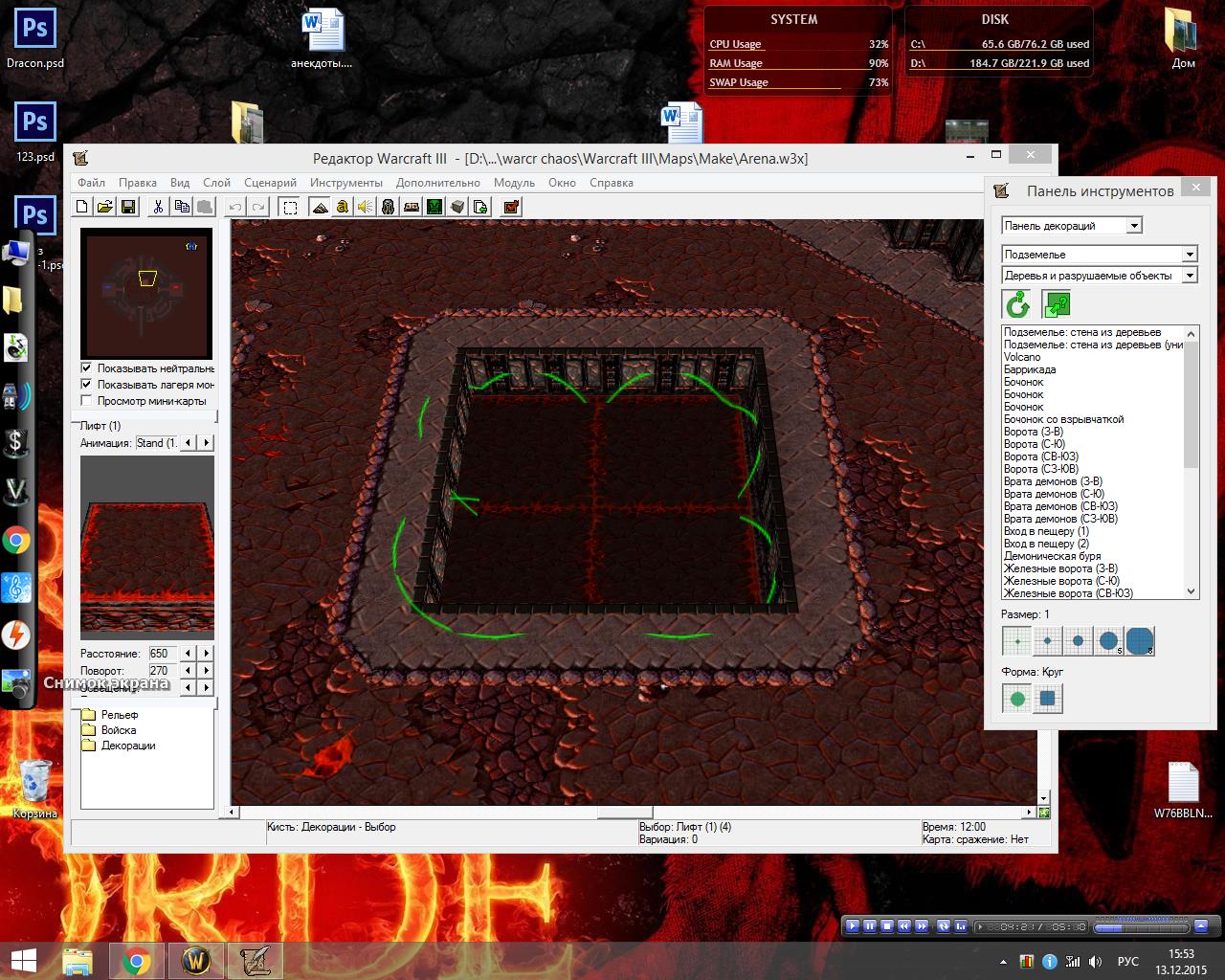Open Google Chrome from the taskbar
This screenshot has width=1225, height=980.
tap(136, 960)
